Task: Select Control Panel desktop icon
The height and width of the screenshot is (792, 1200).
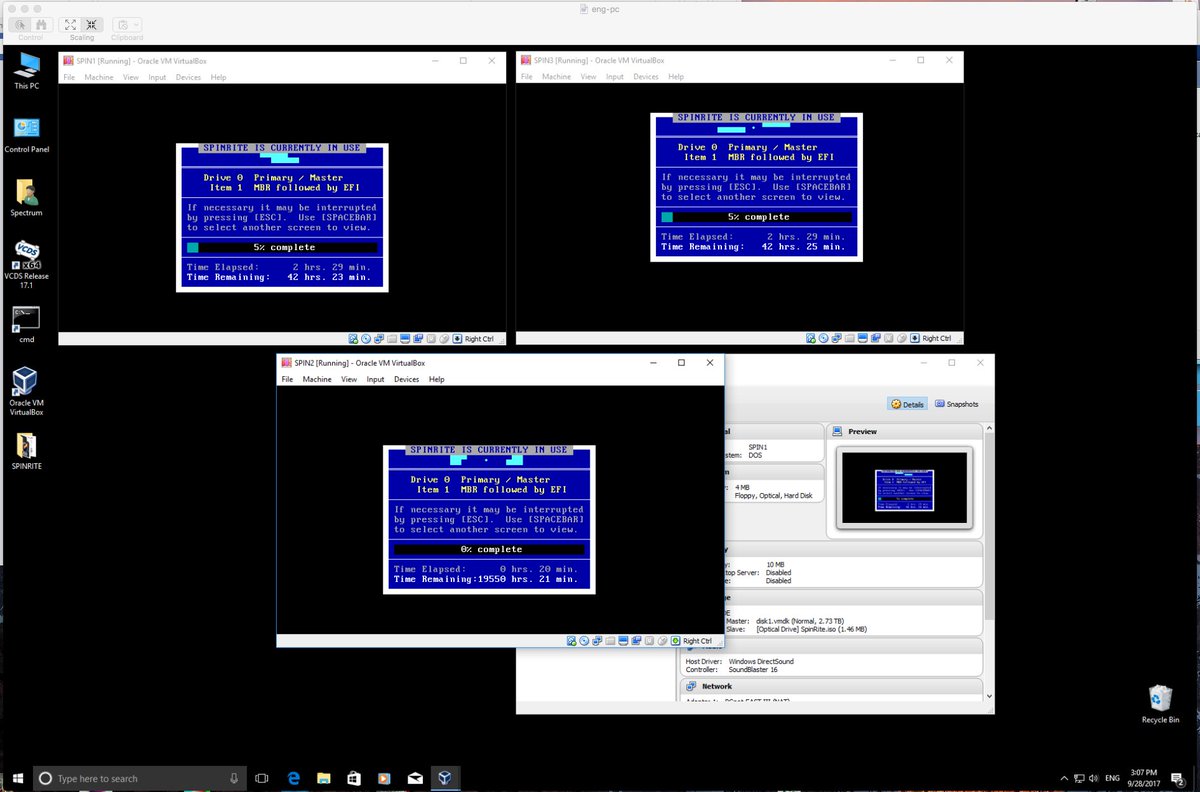Action: 27,135
